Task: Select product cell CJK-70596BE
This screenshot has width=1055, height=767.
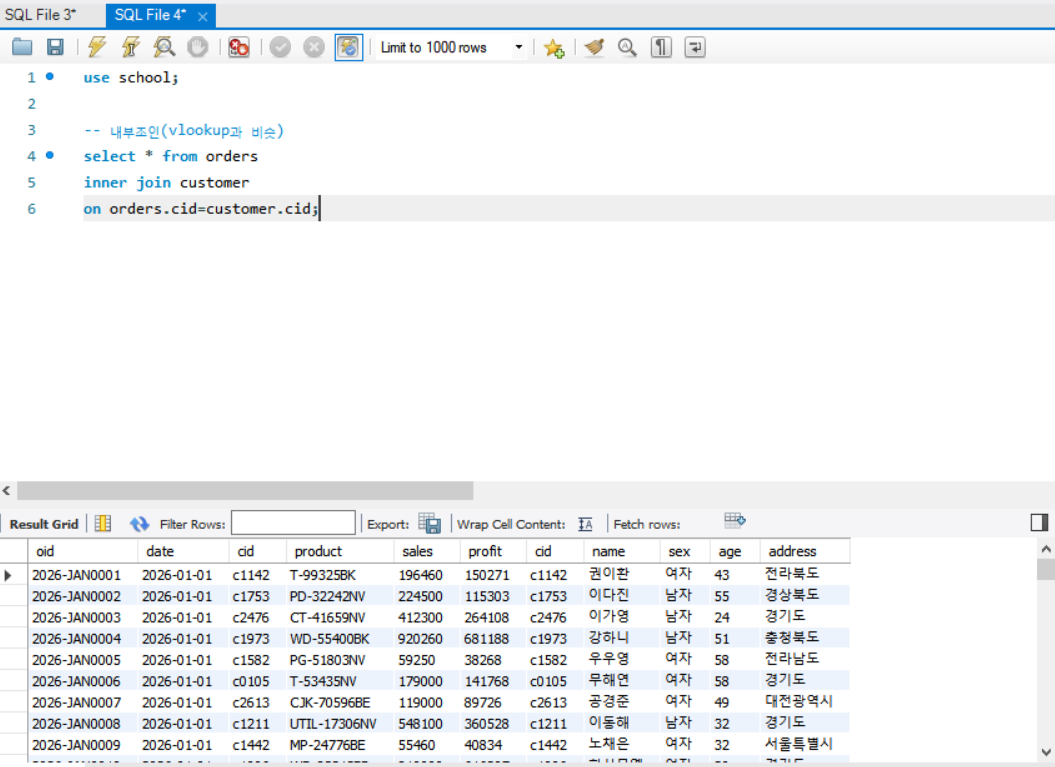Action: click(x=340, y=702)
